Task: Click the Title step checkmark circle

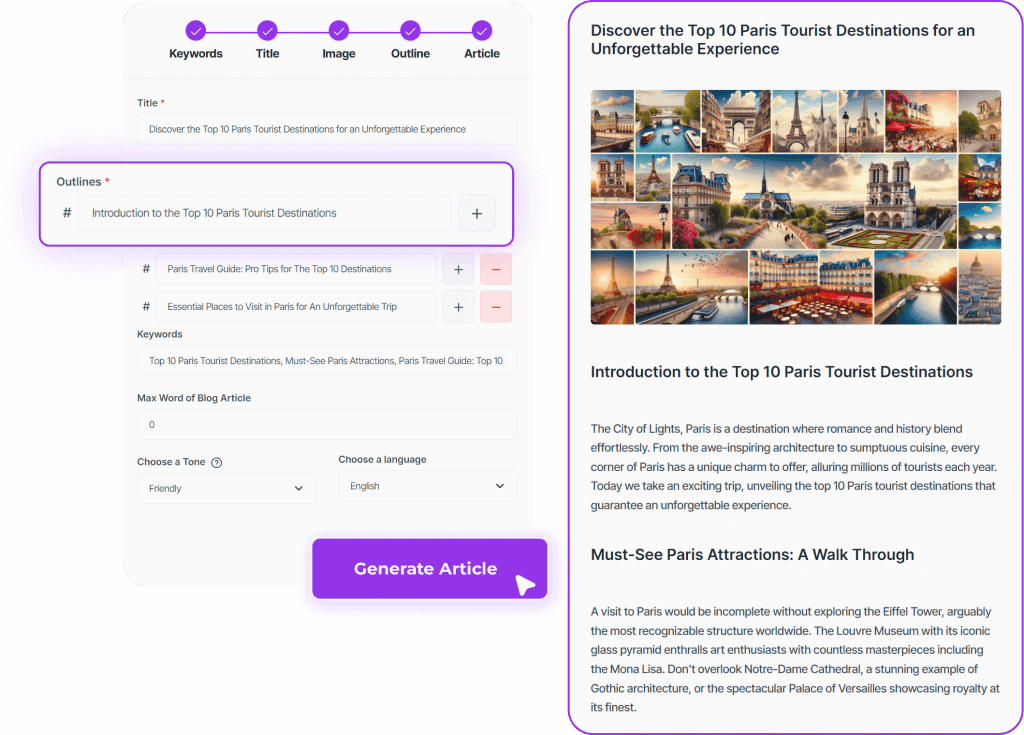Action: coord(266,30)
